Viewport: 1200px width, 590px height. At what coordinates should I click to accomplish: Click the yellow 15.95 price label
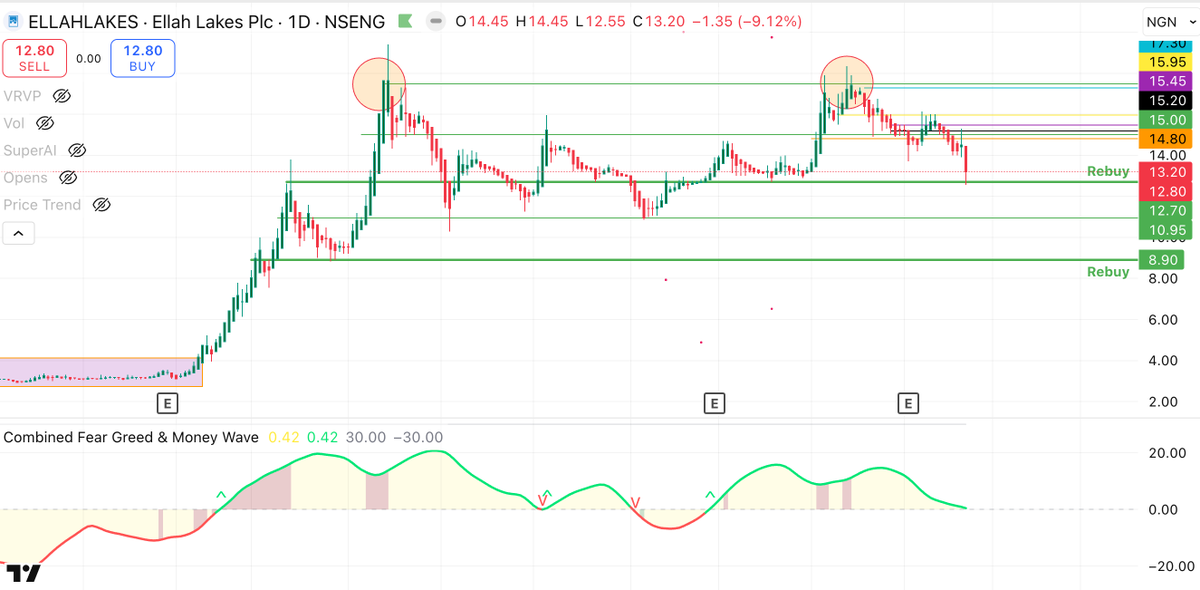tap(1167, 61)
